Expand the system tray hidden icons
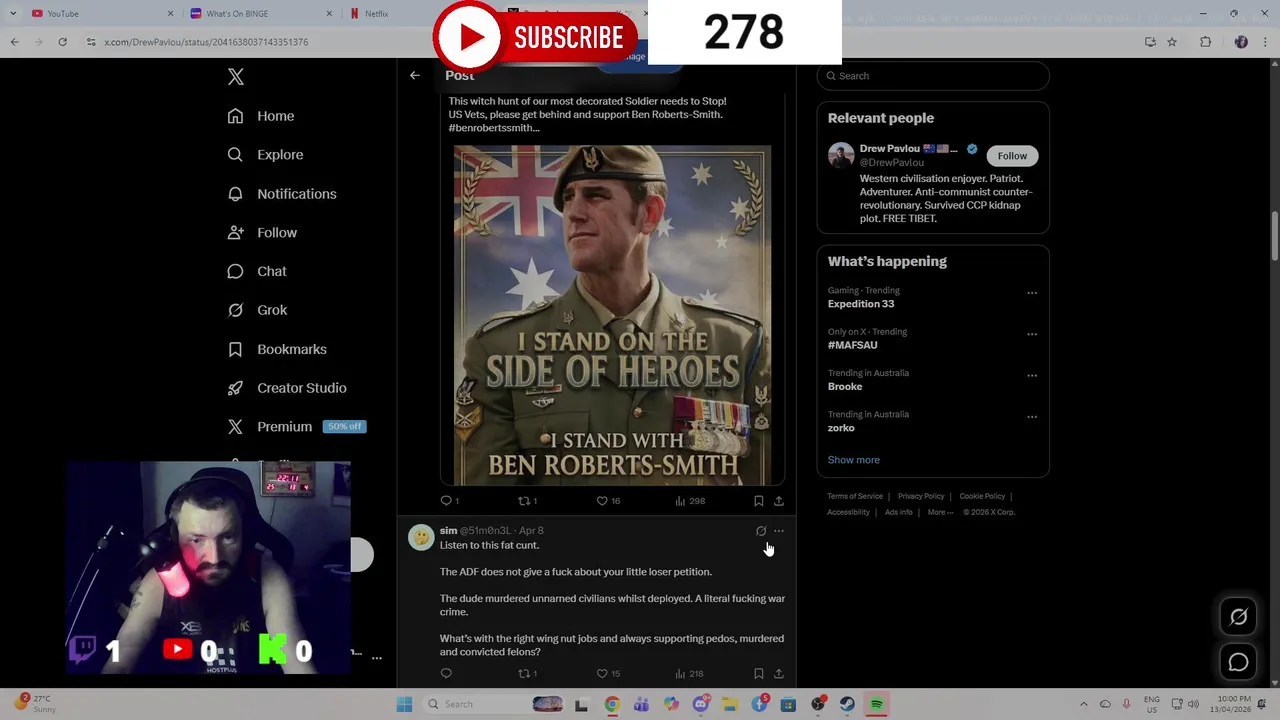 coord(1083,704)
